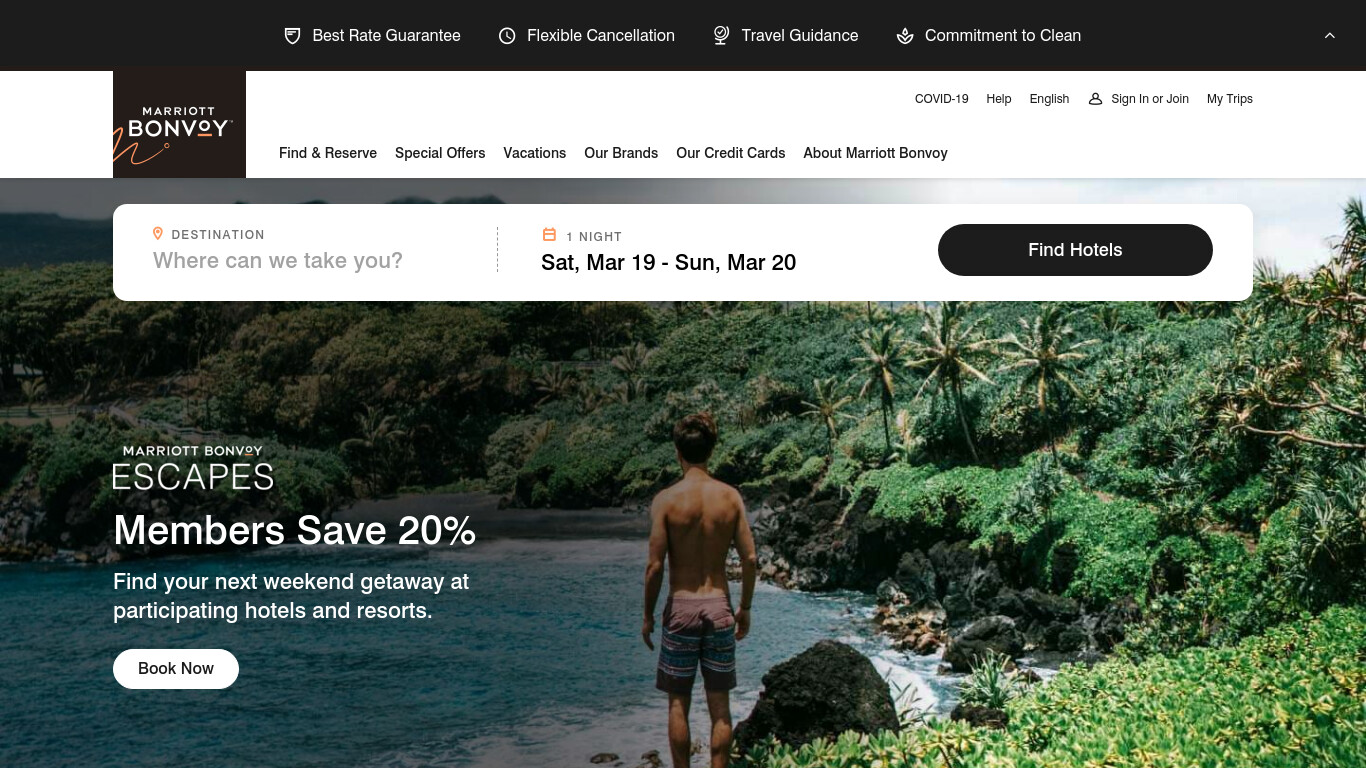Screen dimensions: 1366x768
Task: Open the Special Offers menu
Action: [x=440, y=153]
